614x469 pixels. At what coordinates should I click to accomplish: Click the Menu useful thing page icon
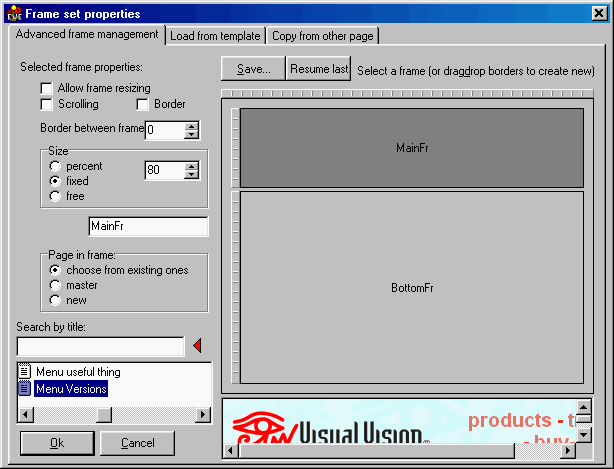pos(25,372)
